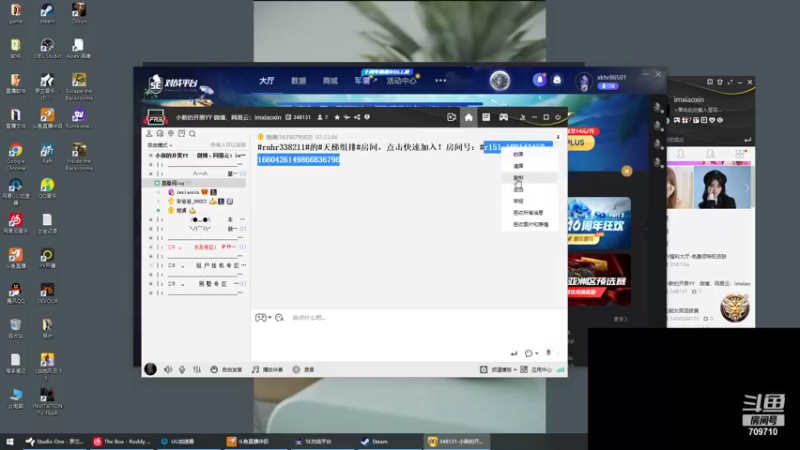Click the search magnifier icon above channel tree
The image size is (800, 450).
[x=192, y=134]
